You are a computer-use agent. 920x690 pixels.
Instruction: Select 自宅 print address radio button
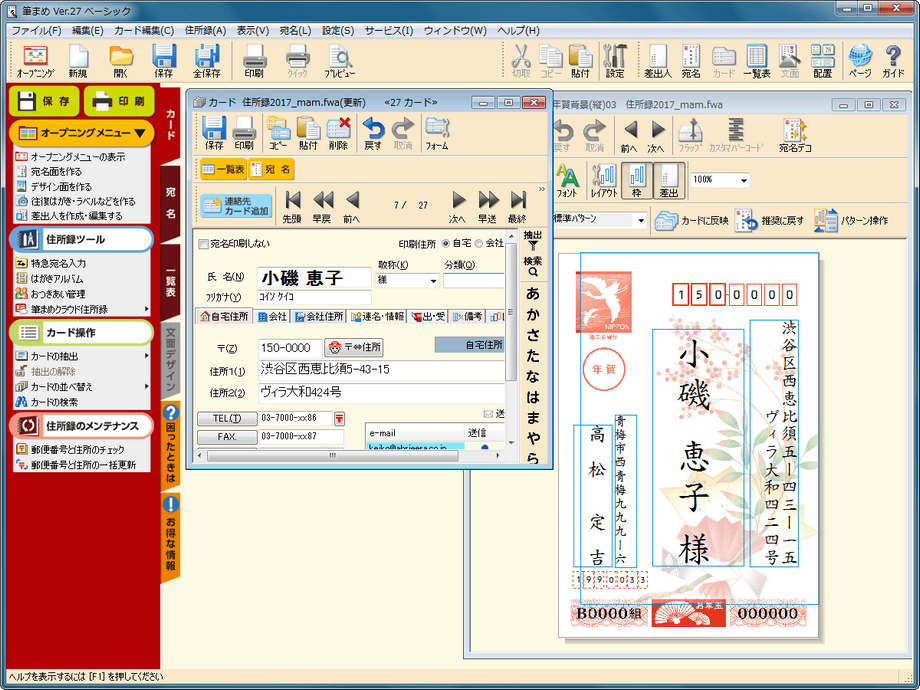pyautogui.click(x=446, y=243)
